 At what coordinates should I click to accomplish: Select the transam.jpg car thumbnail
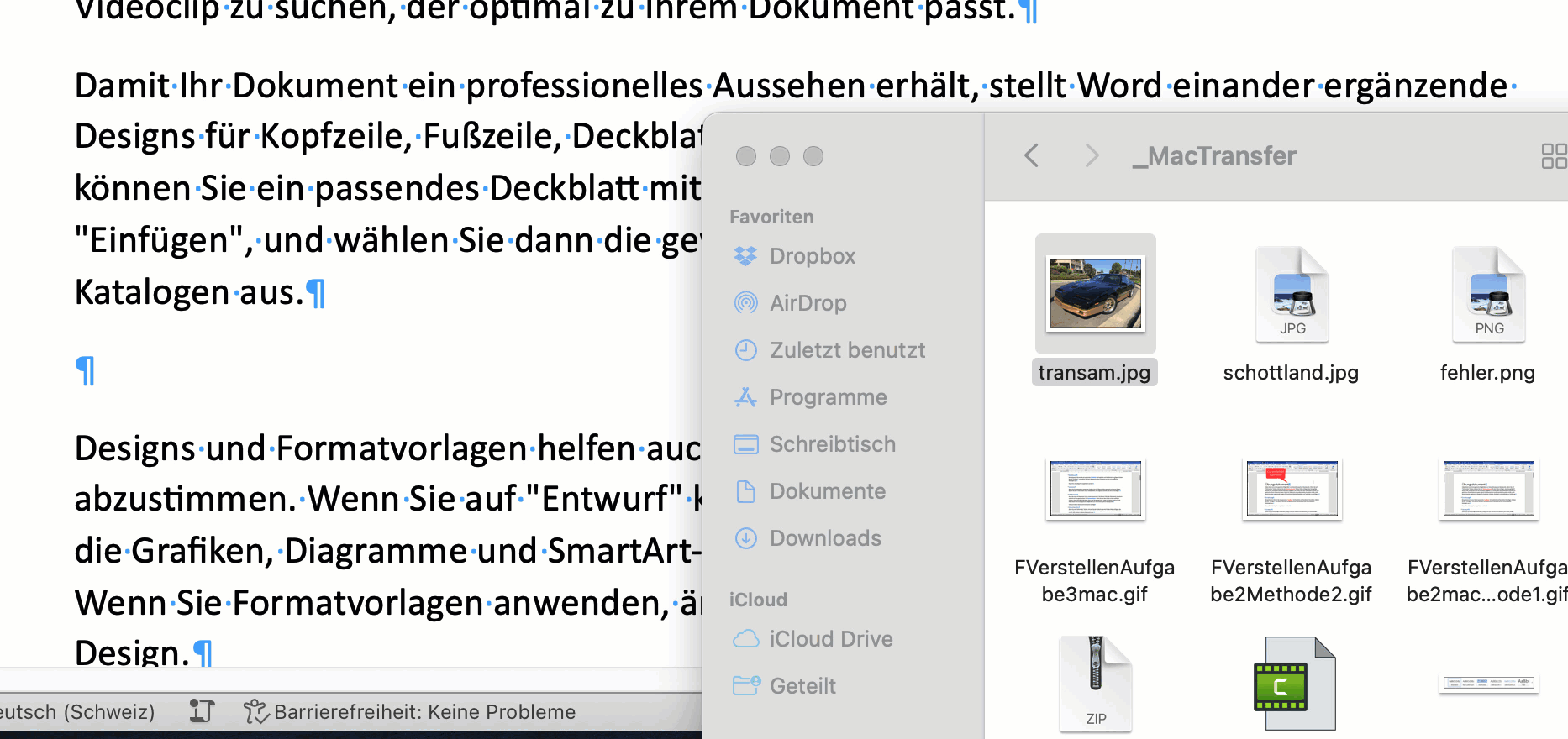click(x=1095, y=293)
